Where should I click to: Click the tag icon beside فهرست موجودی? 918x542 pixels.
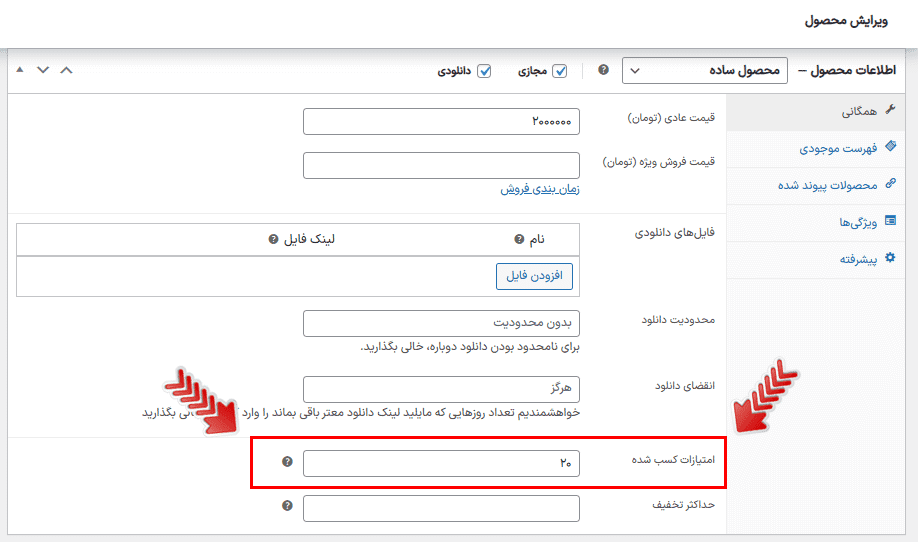[890, 146]
